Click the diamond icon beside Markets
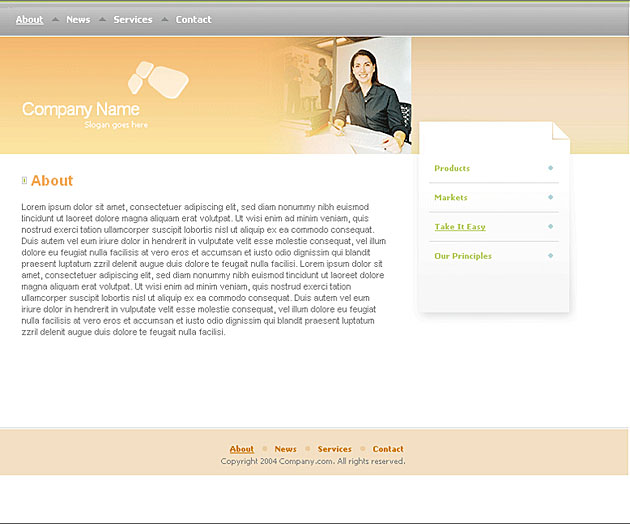Image resolution: width=630 pixels, height=524 pixels. pos(550,197)
